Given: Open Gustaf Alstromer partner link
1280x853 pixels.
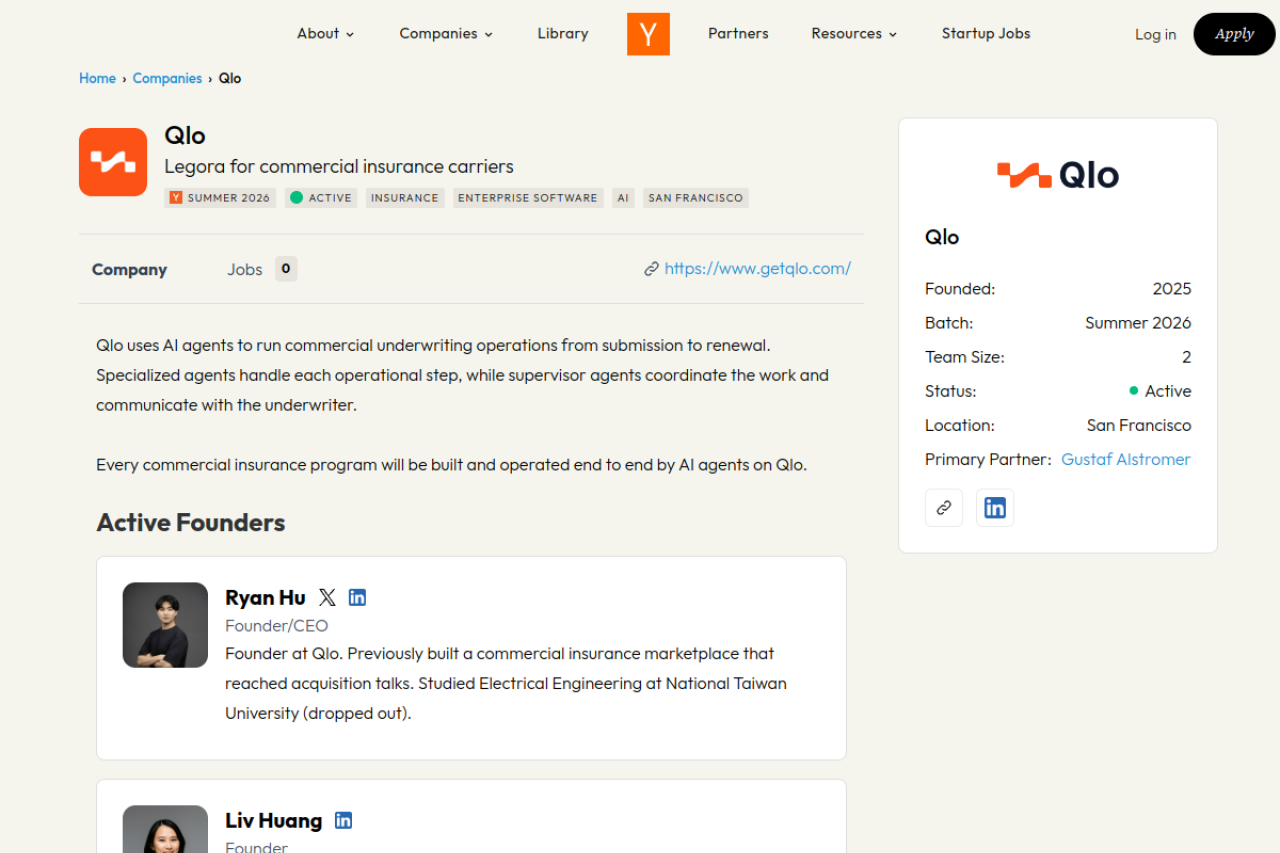Looking at the screenshot, I should coord(1126,460).
